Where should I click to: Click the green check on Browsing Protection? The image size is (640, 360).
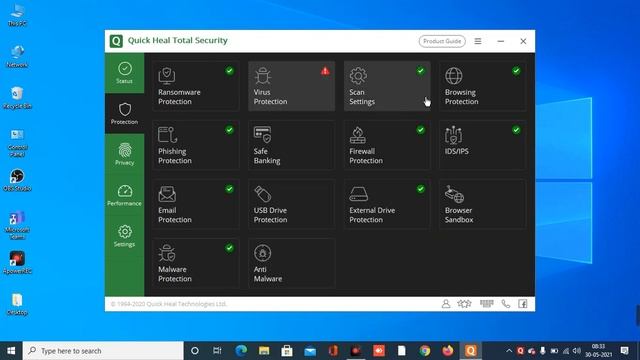[516, 71]
